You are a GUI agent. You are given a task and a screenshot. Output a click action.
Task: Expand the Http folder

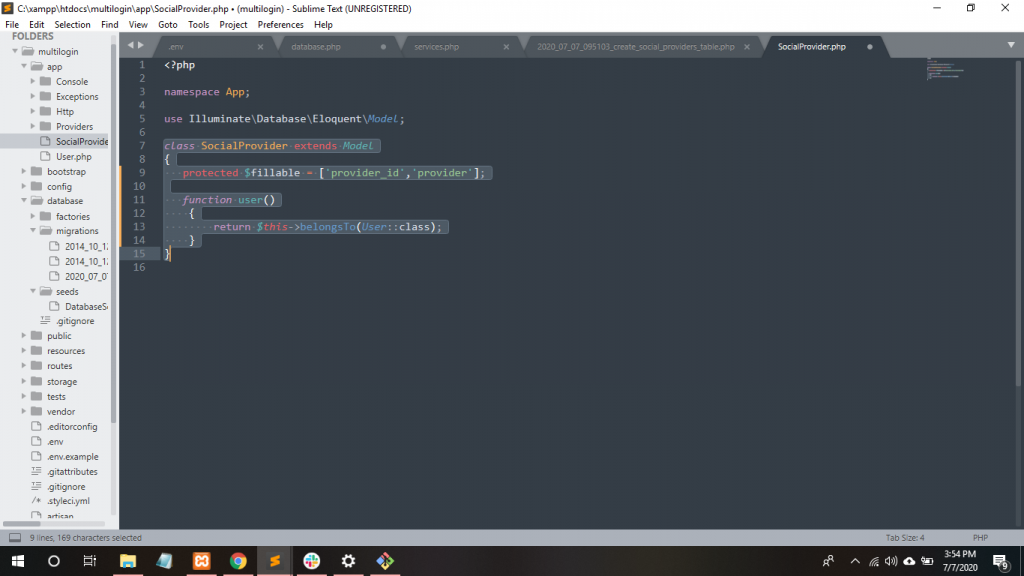point(33,111)
